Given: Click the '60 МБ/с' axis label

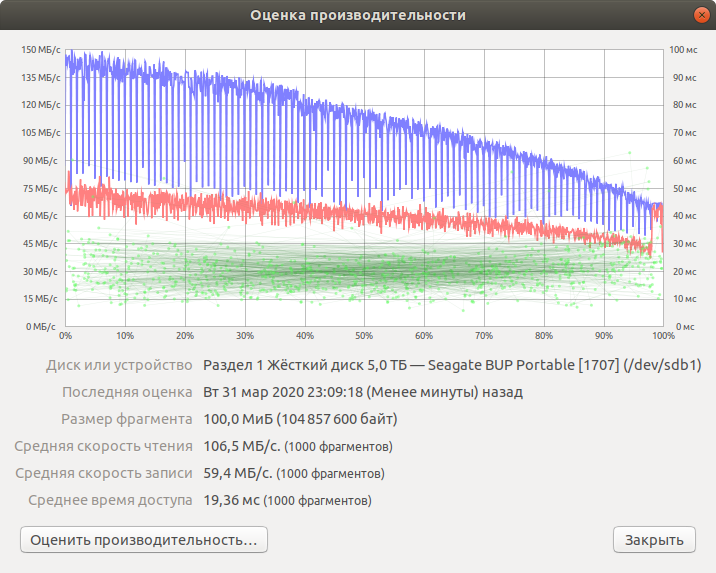Looking at the screenshot, I should [41, 216].
